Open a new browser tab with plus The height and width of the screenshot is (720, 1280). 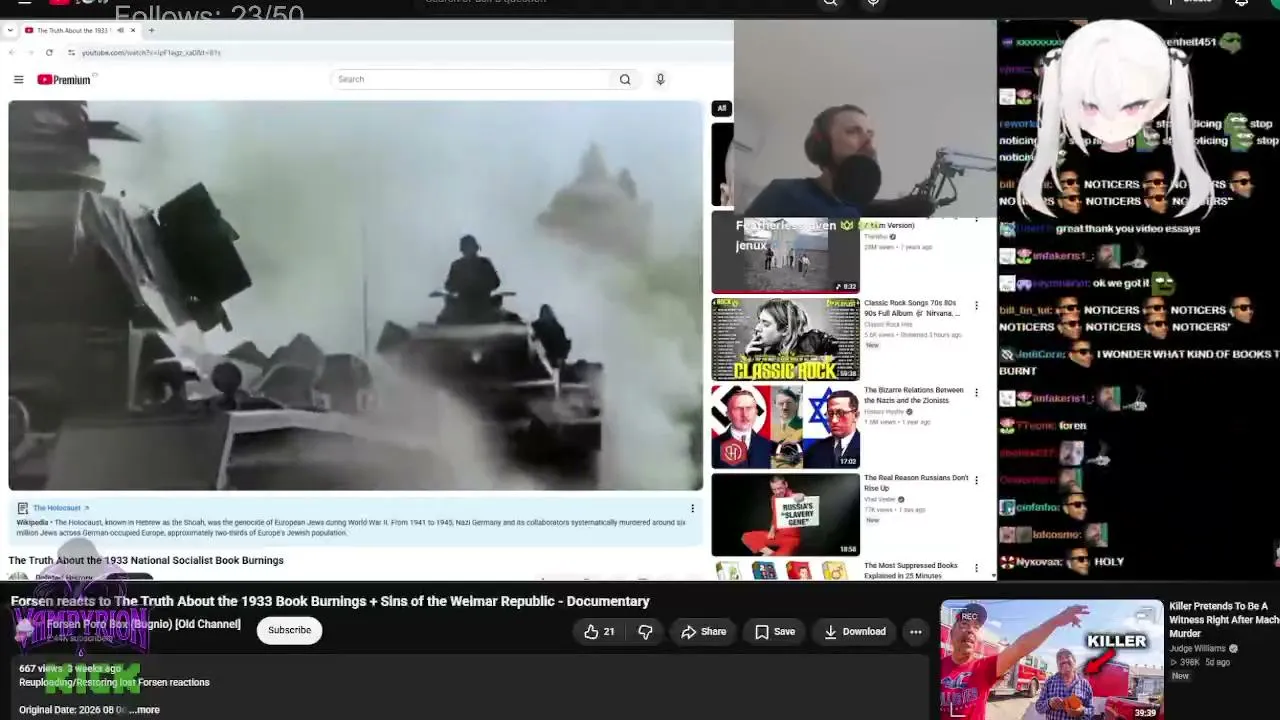[151, 30]
